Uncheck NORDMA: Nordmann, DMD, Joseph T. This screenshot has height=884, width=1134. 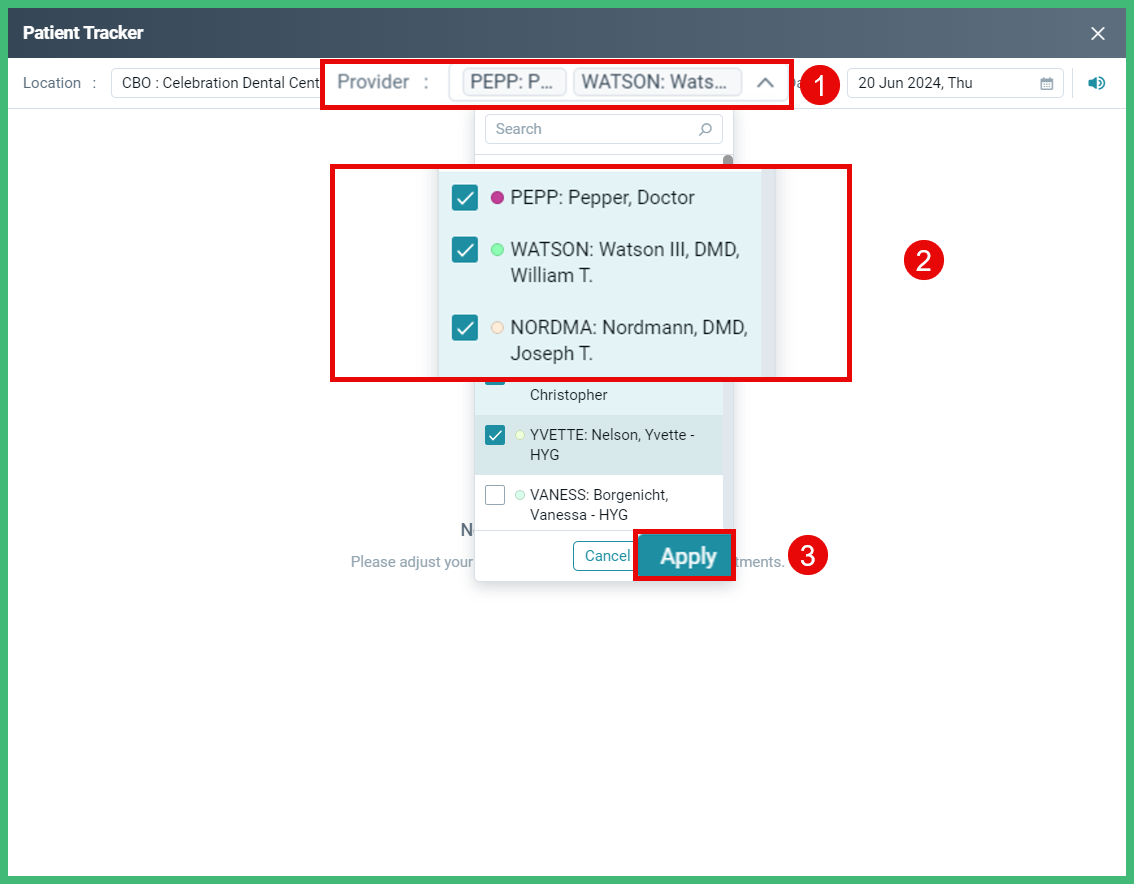click(x=464, y=327)
